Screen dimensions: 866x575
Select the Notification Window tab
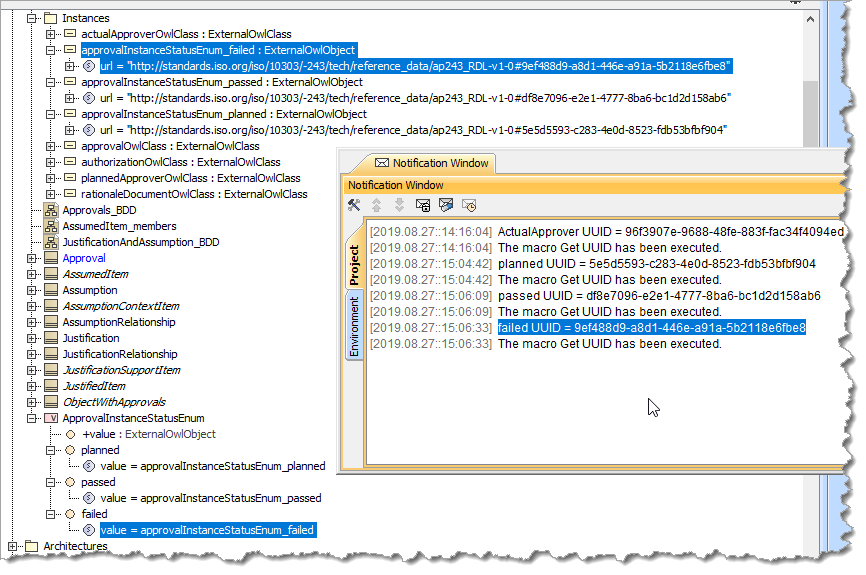(431, 163)
